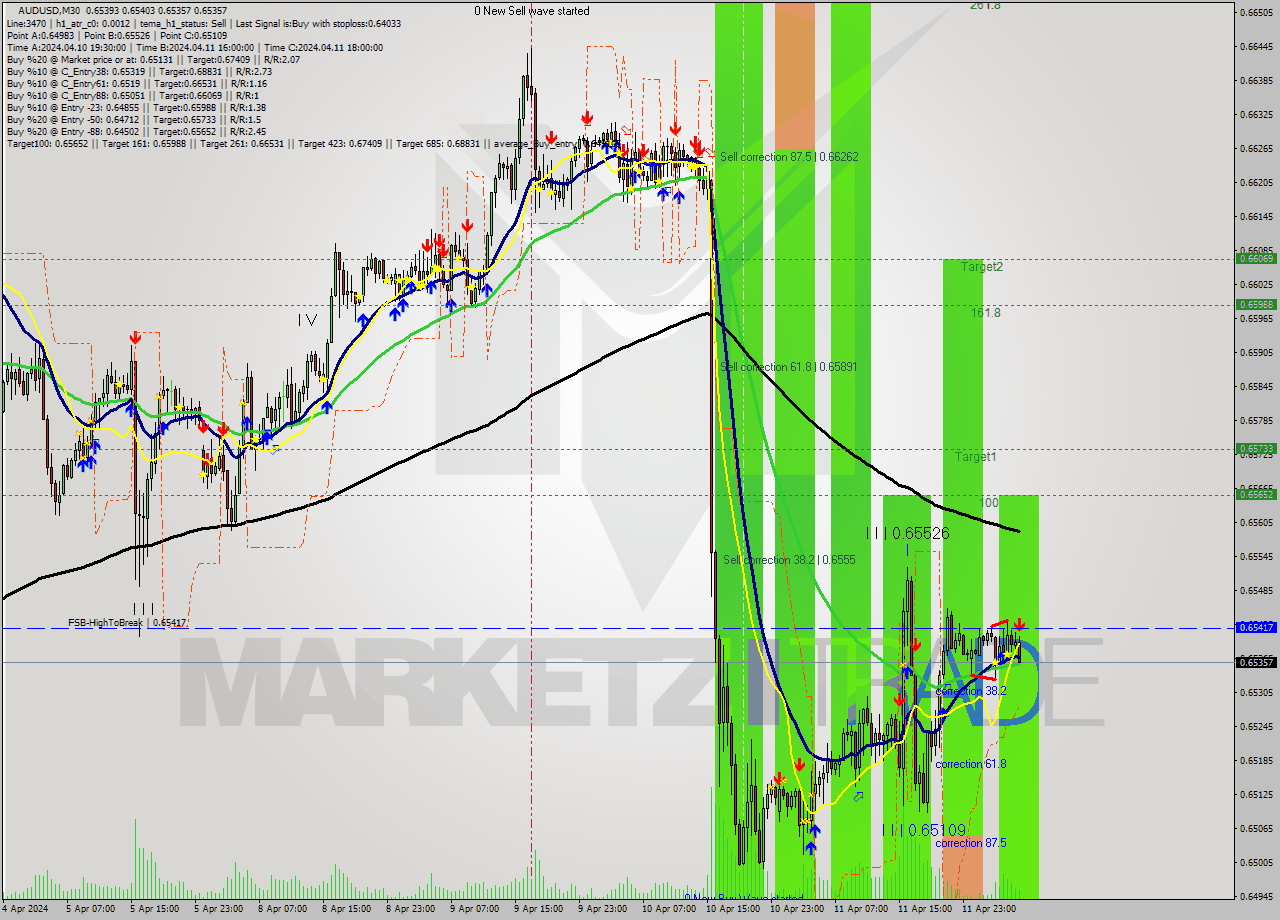Select the 'I I I 0.65526' wave label

coord(908,534)
